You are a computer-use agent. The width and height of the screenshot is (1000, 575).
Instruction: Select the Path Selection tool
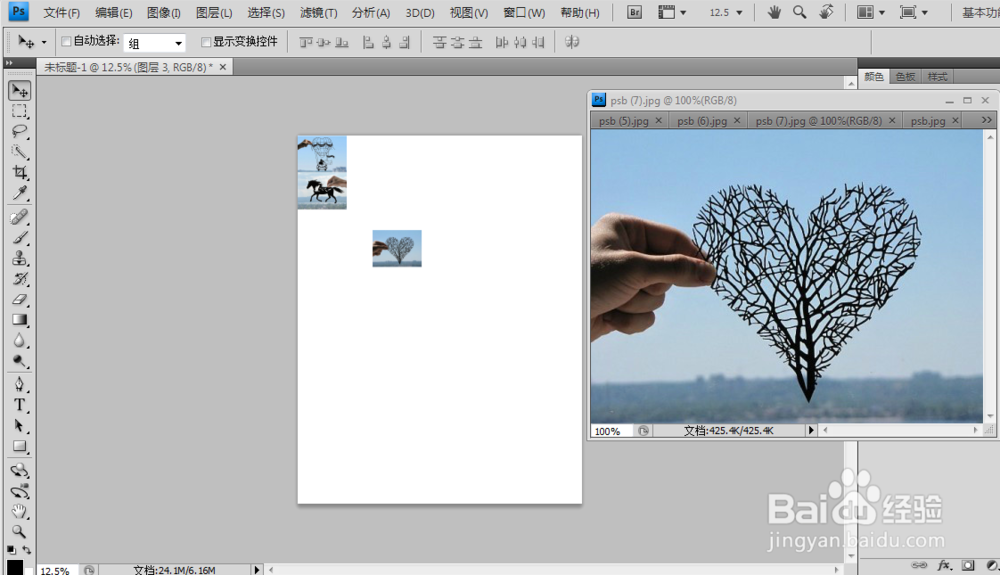[x=20, y=425]
